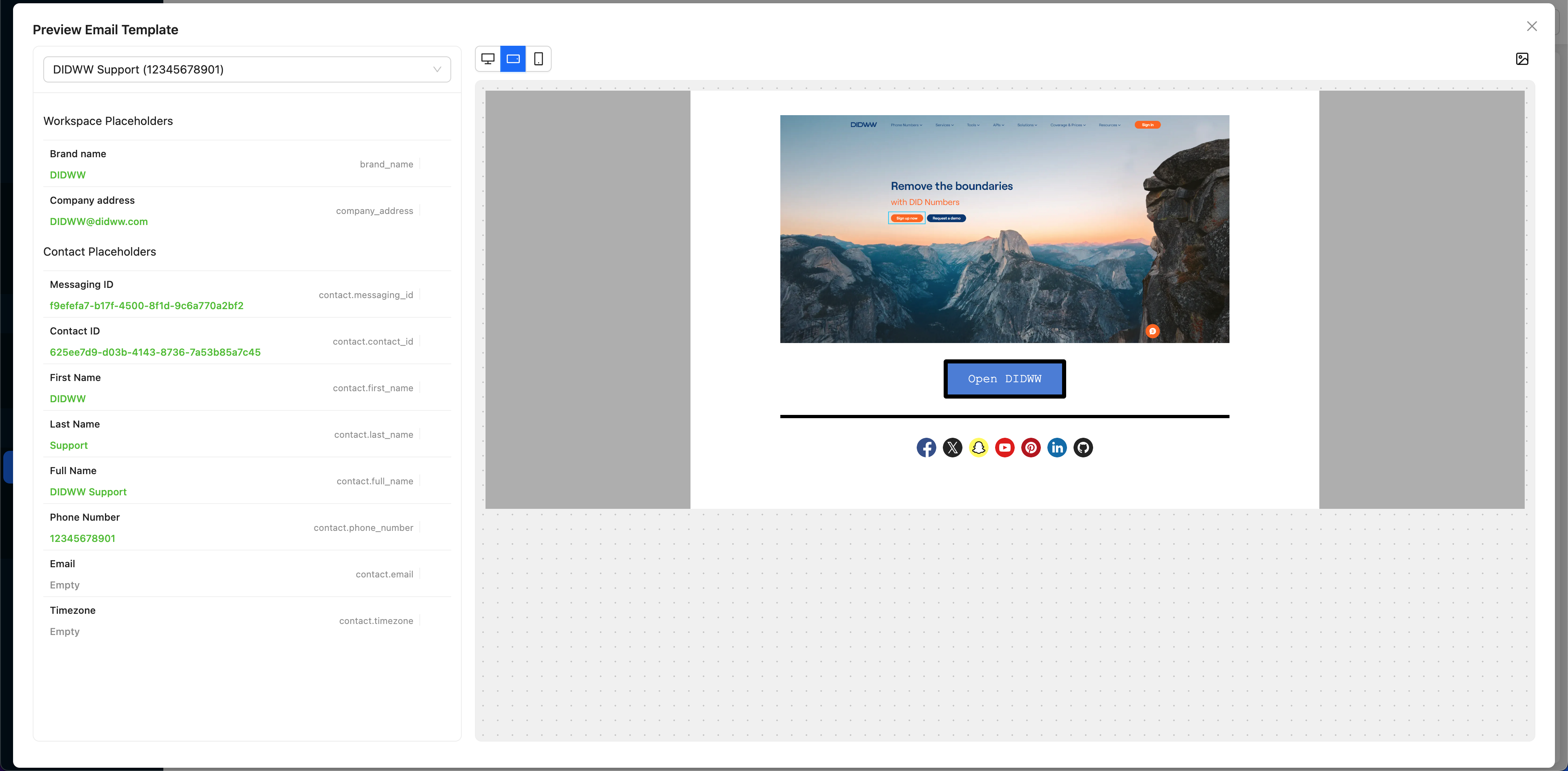Click the DIDWW mountain hero image
The height and width of the screenshot is (771, 1568).
(1004, 229)
